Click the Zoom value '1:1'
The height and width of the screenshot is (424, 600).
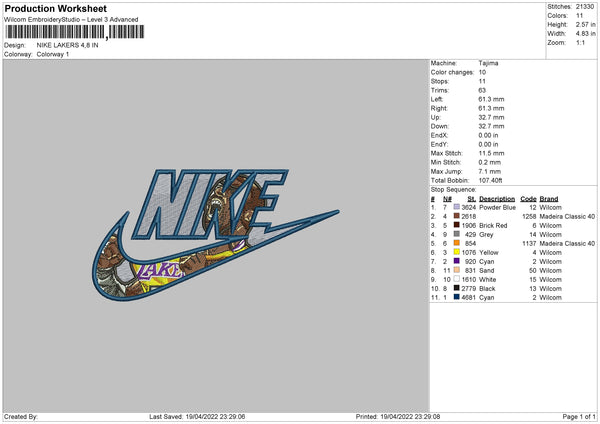click(580, 42)
